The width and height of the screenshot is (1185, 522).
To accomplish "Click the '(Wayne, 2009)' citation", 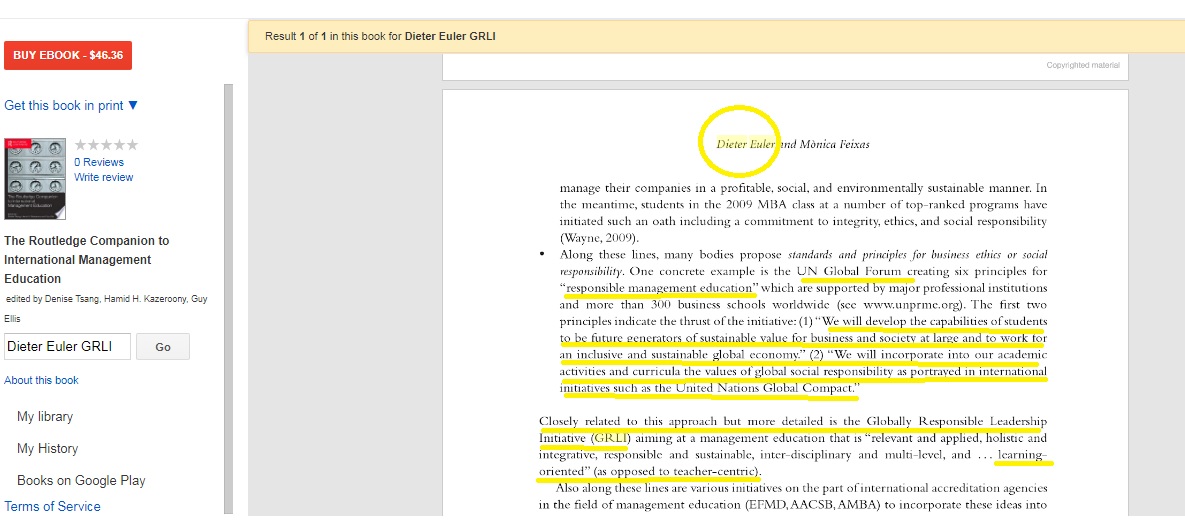I will (599, 238).
